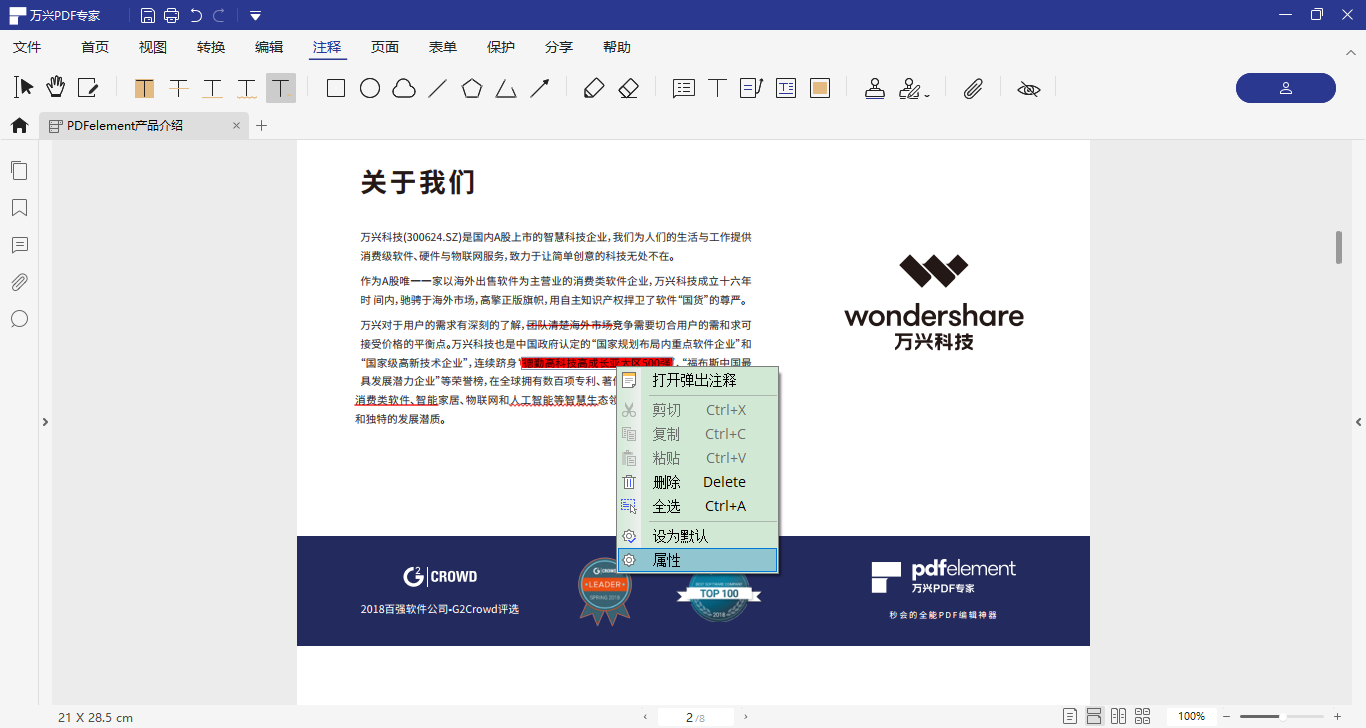Screen dimensions: 1366x728
Task: Open the signature tool dropdown arrow
Action: click(926, 93)
